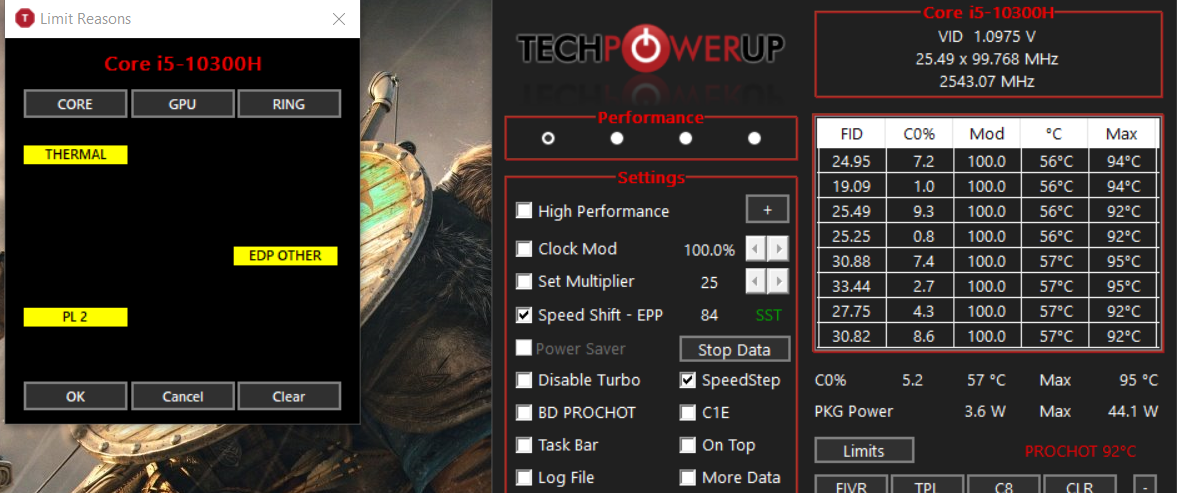Turn on the Log File checkbox
The image size is (1177, 493).
(x=524, y=478)
